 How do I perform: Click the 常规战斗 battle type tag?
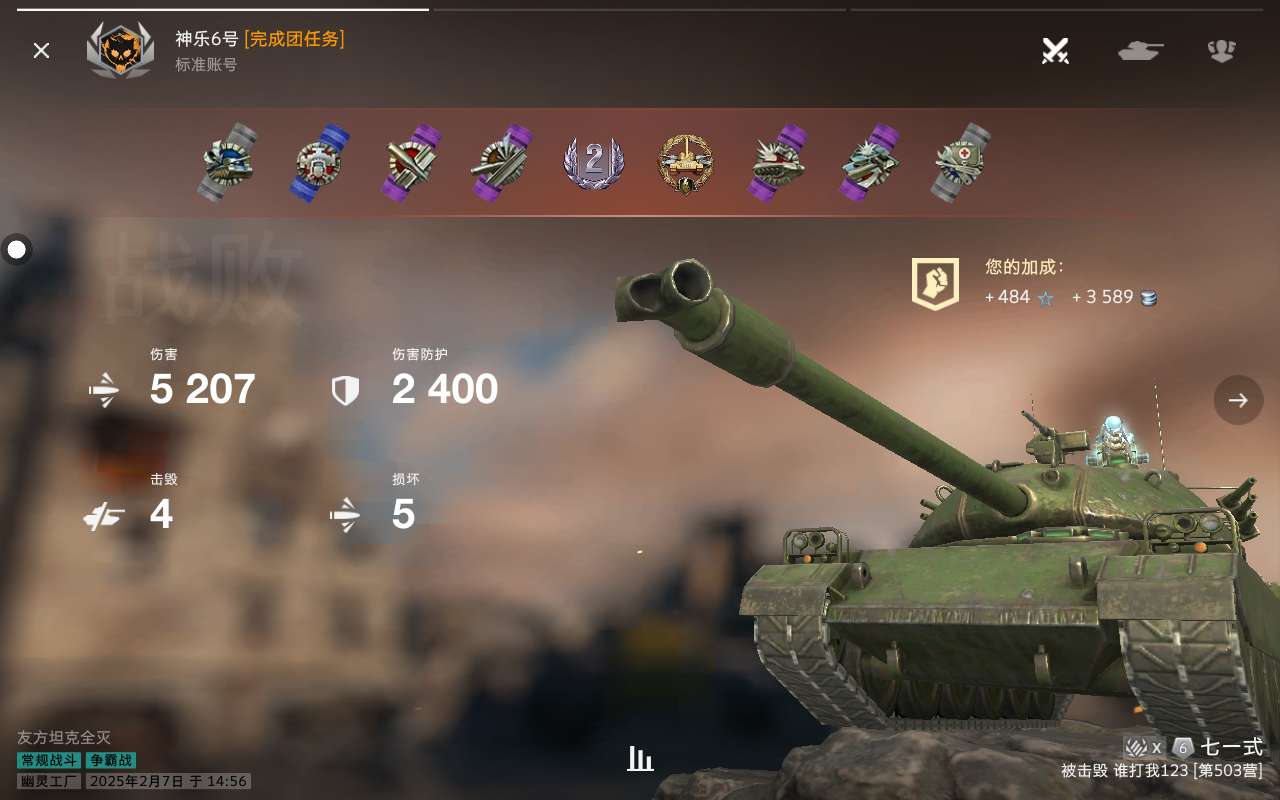click(49, 760)
